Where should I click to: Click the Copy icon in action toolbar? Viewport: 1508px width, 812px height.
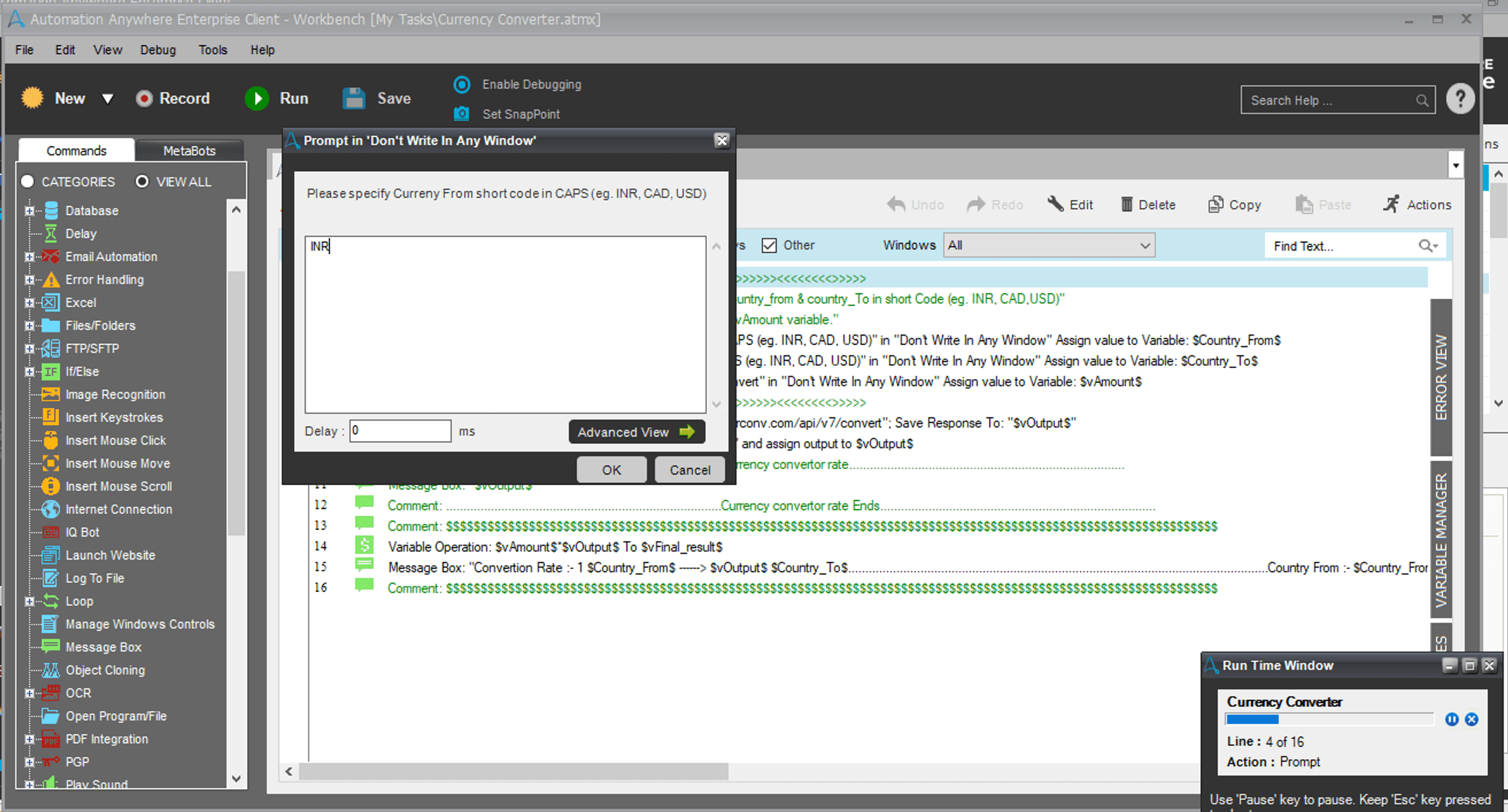pos(1215,204)
